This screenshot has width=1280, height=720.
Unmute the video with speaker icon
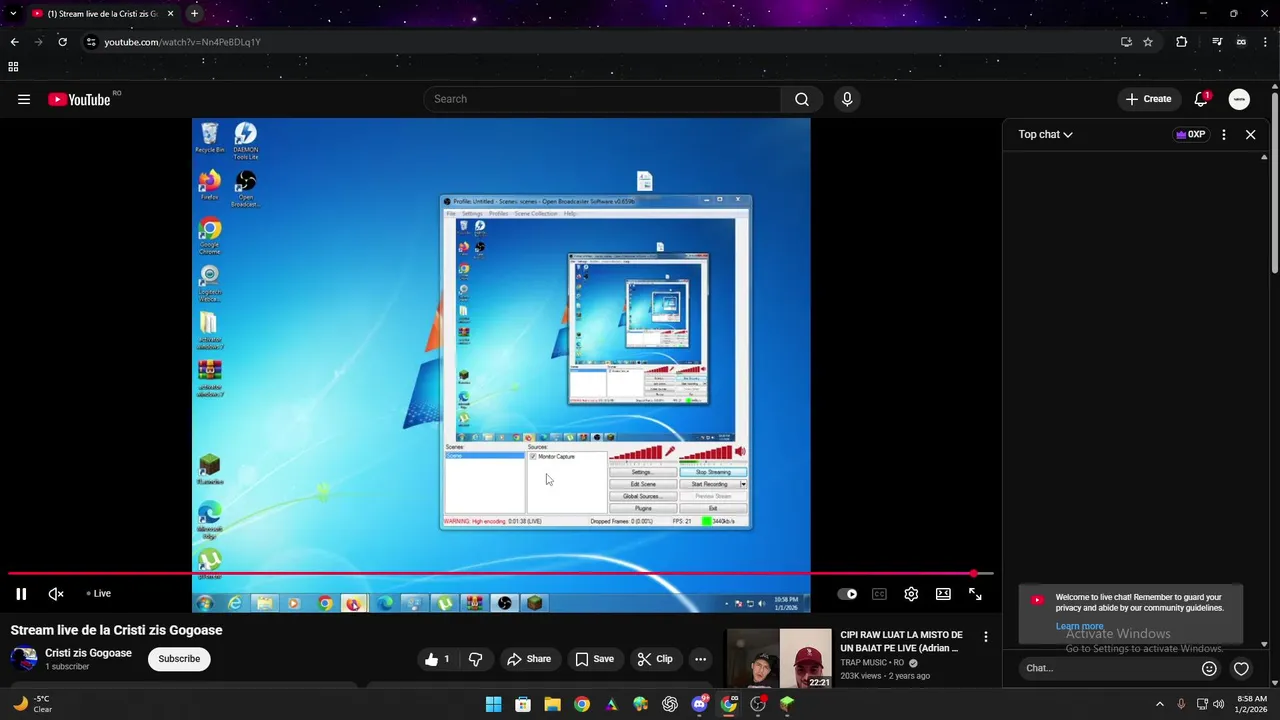point(56,594)
